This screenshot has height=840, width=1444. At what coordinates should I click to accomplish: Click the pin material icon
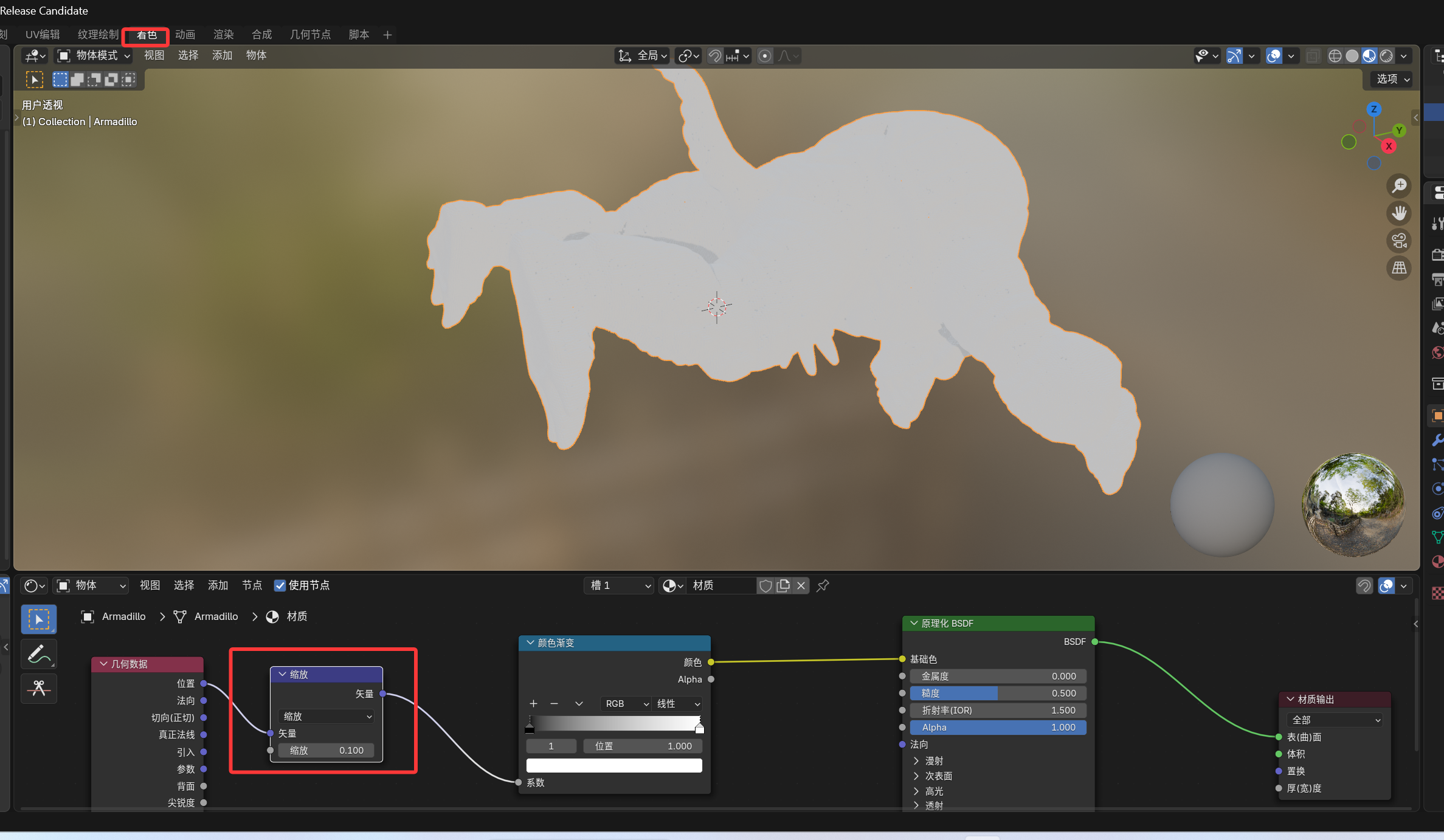click(x=823, y=585)
